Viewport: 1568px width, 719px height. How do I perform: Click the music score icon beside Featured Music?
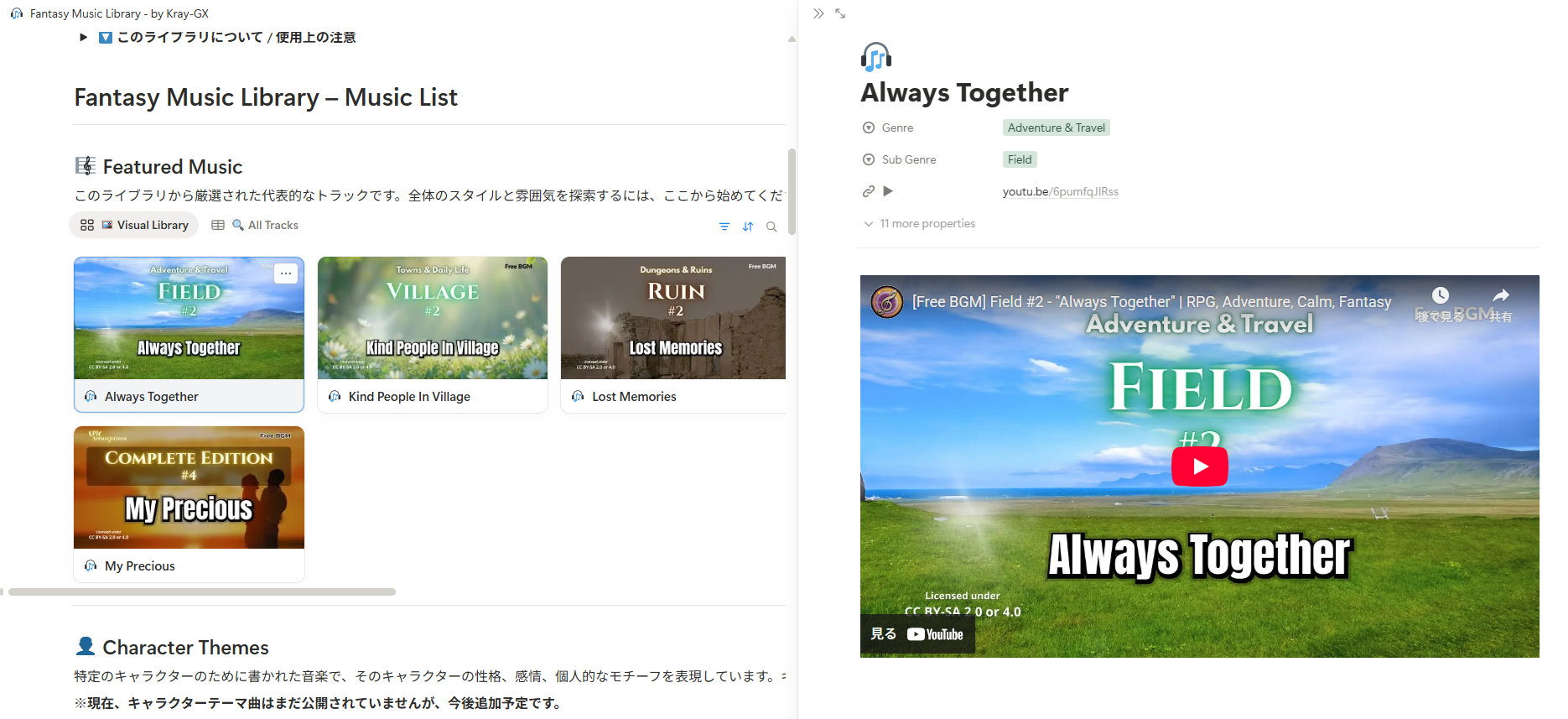(x=86, y=166)
